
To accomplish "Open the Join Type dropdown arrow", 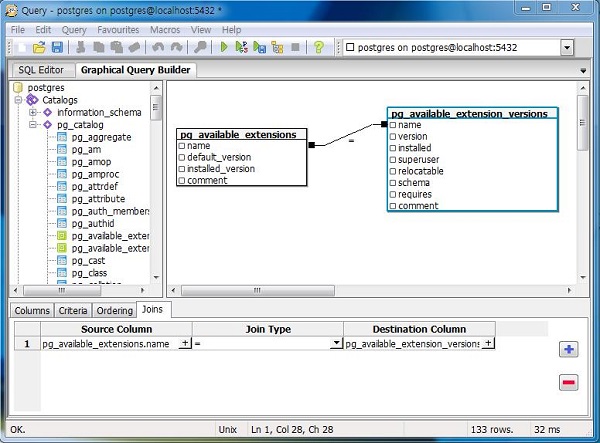I will click(x=336, y=343).
